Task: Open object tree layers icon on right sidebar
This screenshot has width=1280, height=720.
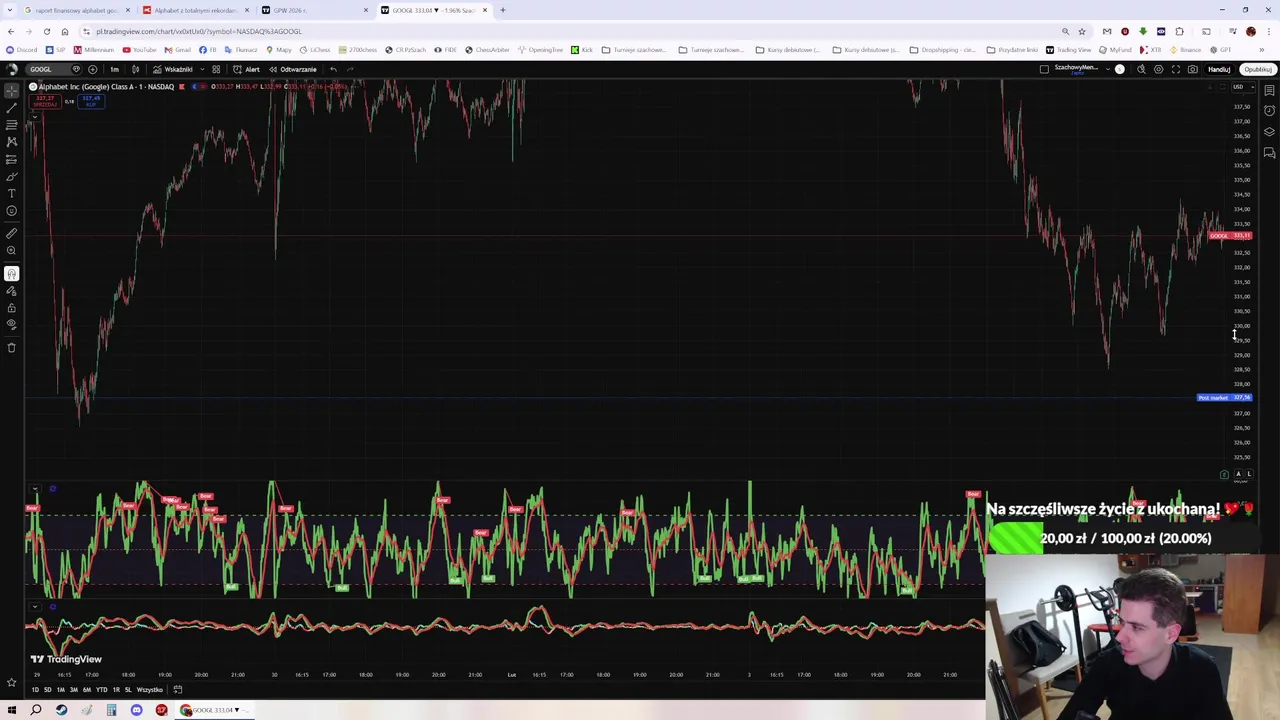Action: 1269,132
